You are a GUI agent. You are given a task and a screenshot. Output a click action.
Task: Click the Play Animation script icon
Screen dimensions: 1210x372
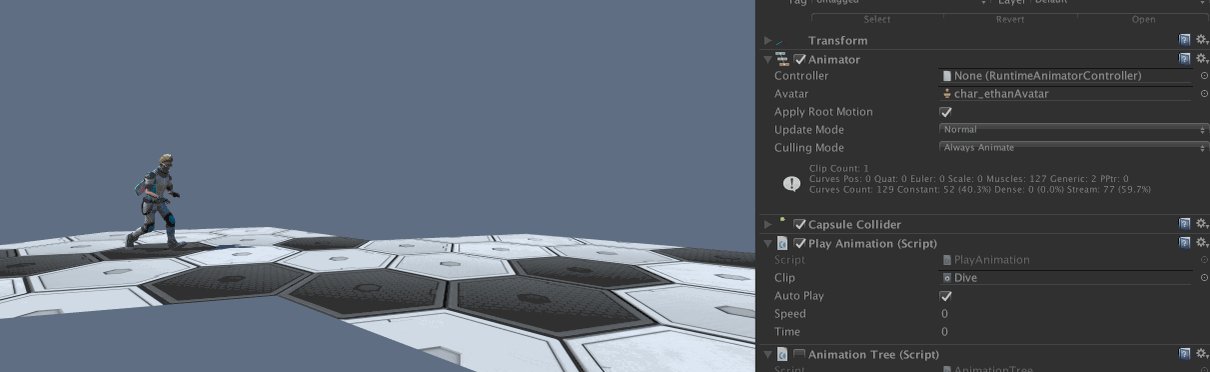(782, 243)
